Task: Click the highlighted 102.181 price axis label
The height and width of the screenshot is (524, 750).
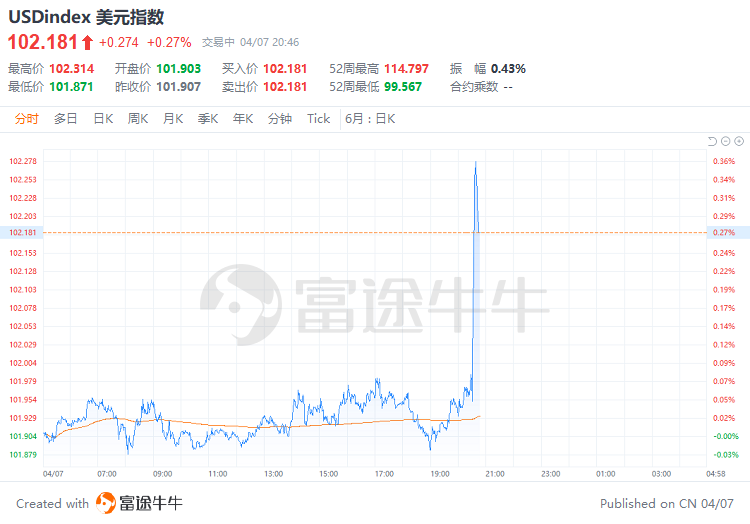Action: click(x=22, y=232)
